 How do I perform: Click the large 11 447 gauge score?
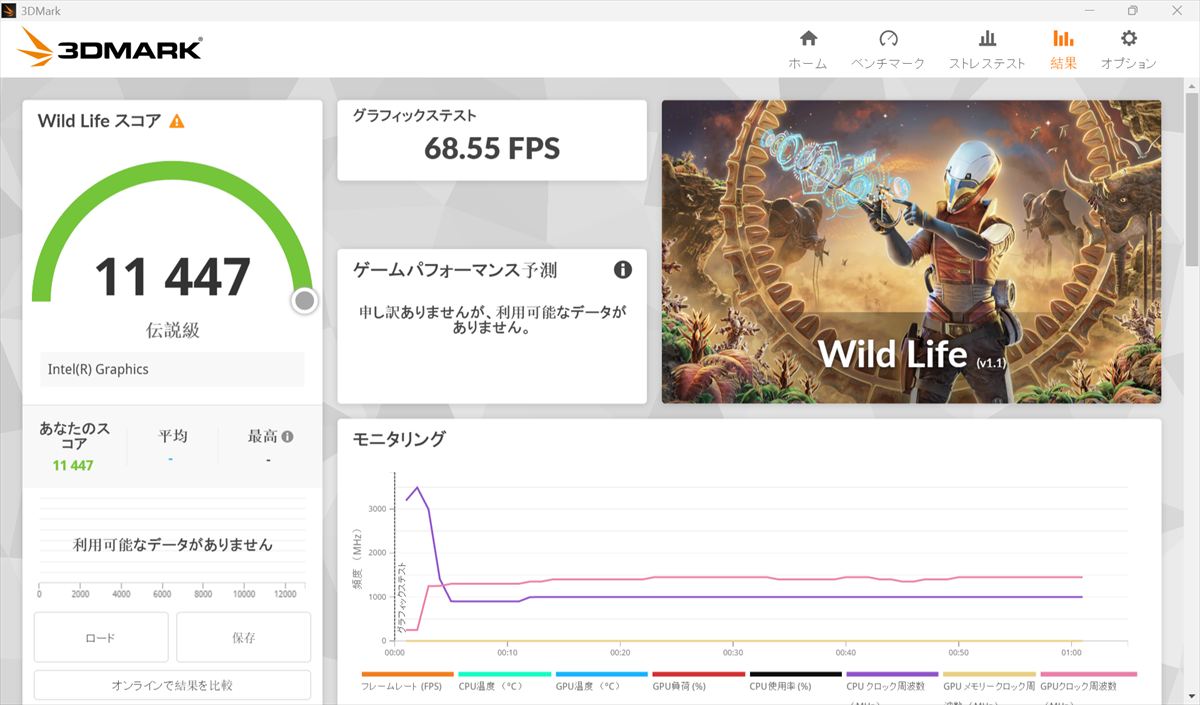coord(172,277)
